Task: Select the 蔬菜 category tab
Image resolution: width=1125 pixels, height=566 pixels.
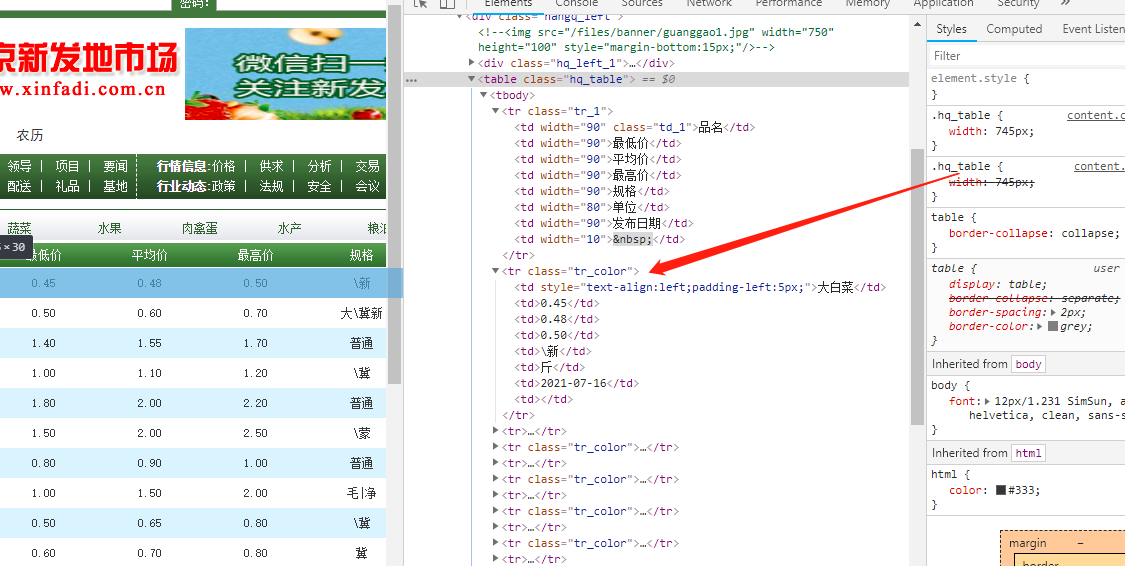Action: pyautogui.click(x=19, y=228)
